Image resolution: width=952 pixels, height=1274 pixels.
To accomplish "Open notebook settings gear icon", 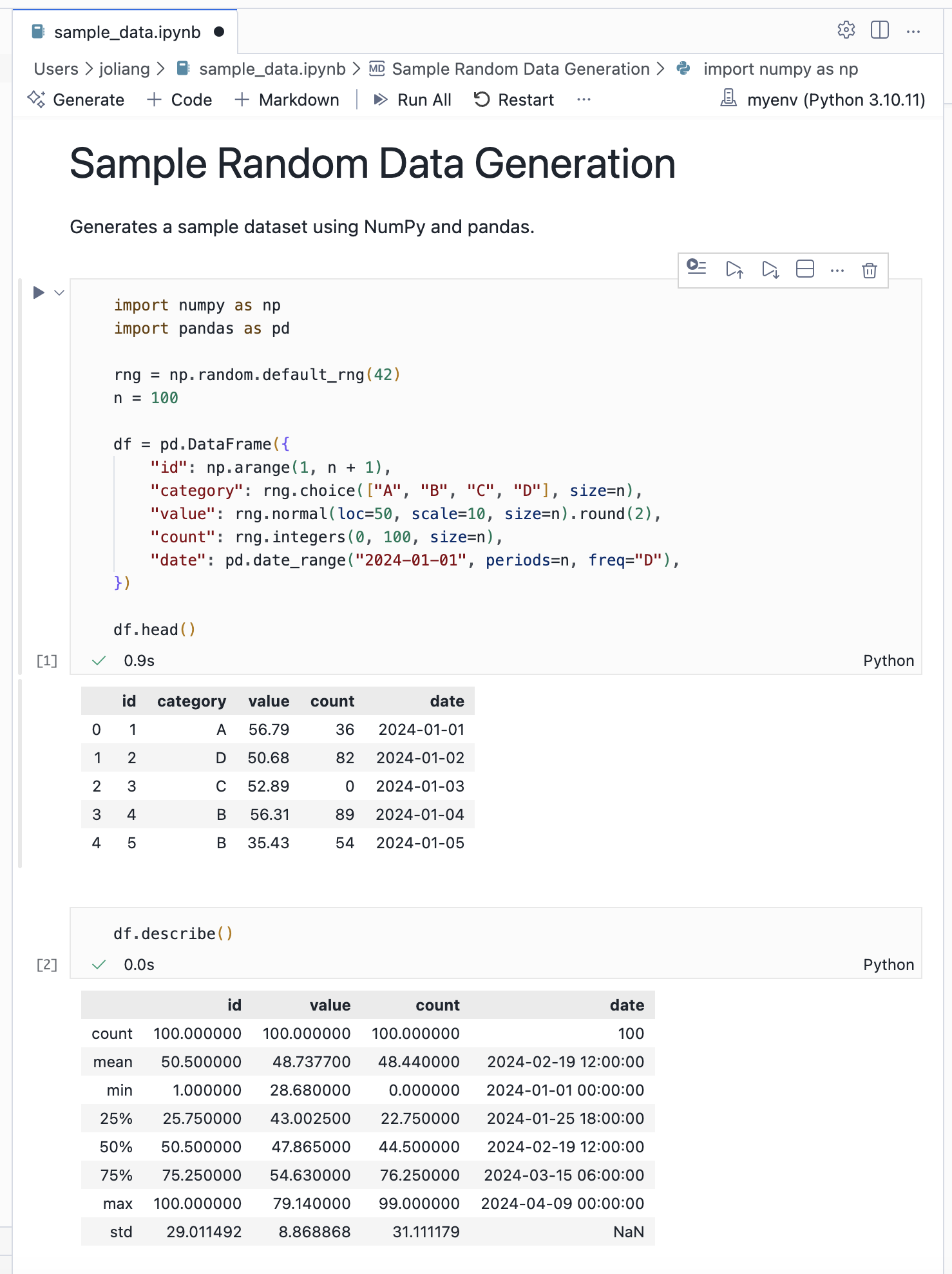I will [x=846, y=30].
